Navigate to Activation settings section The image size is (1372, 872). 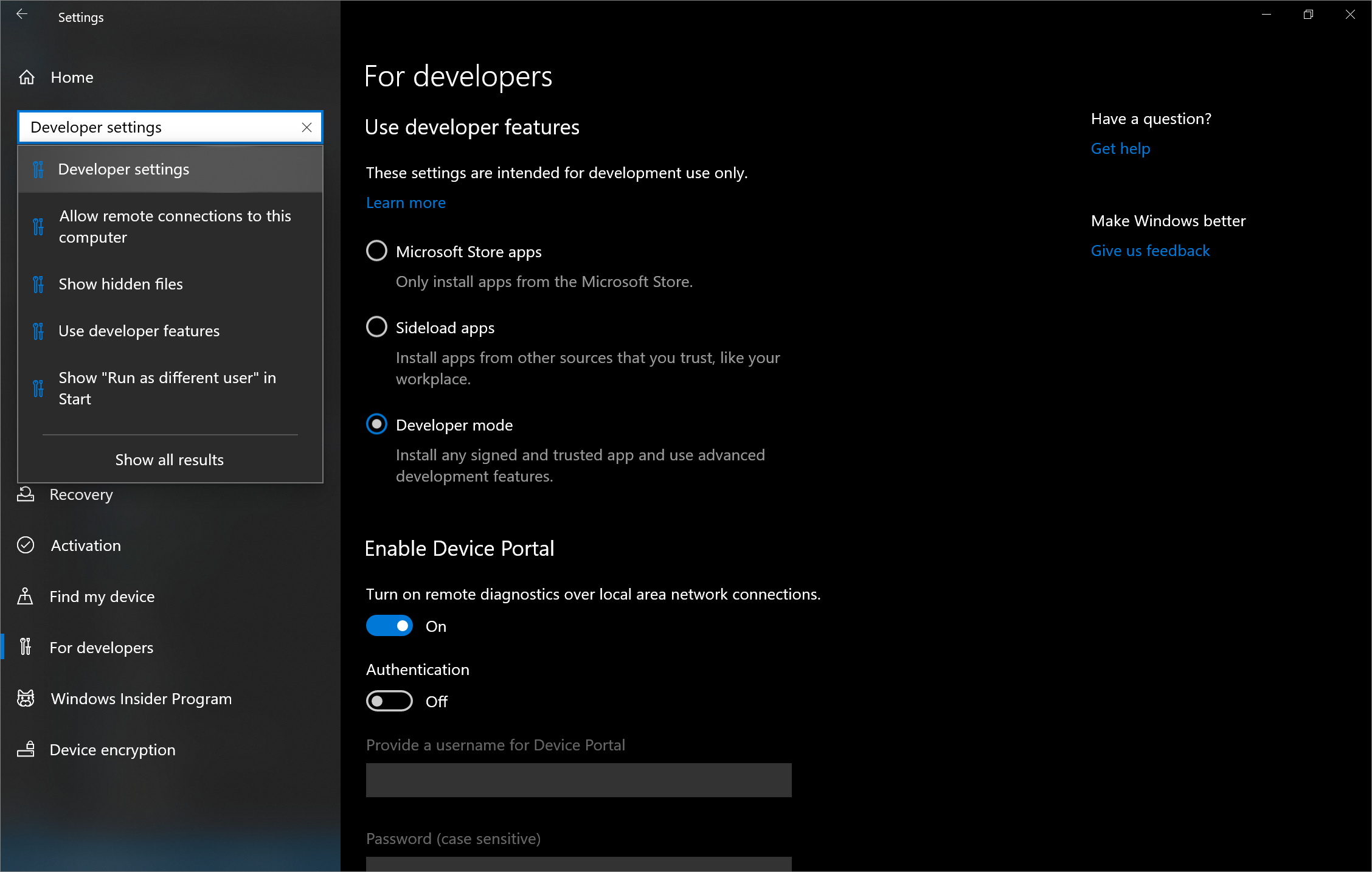(x=86, y=544)
